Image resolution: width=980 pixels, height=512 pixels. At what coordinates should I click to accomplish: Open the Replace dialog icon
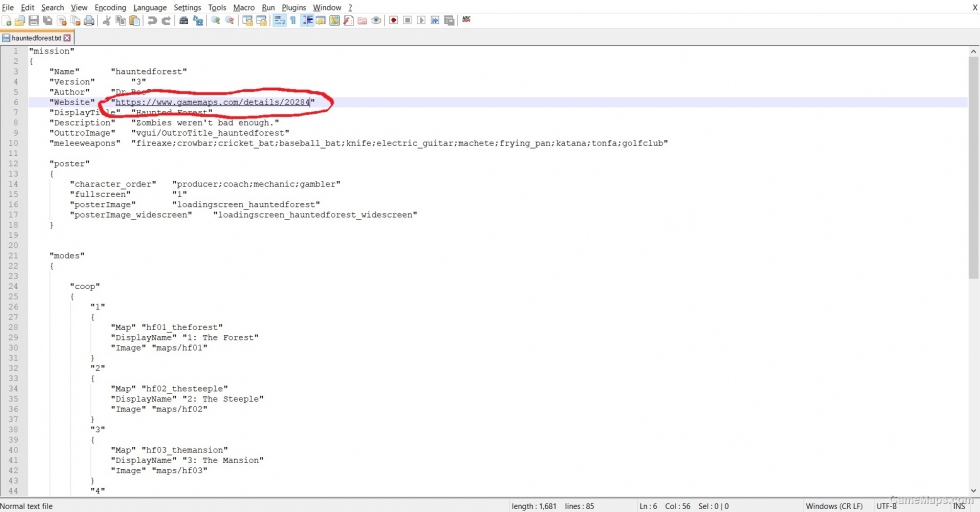(198, 21)
